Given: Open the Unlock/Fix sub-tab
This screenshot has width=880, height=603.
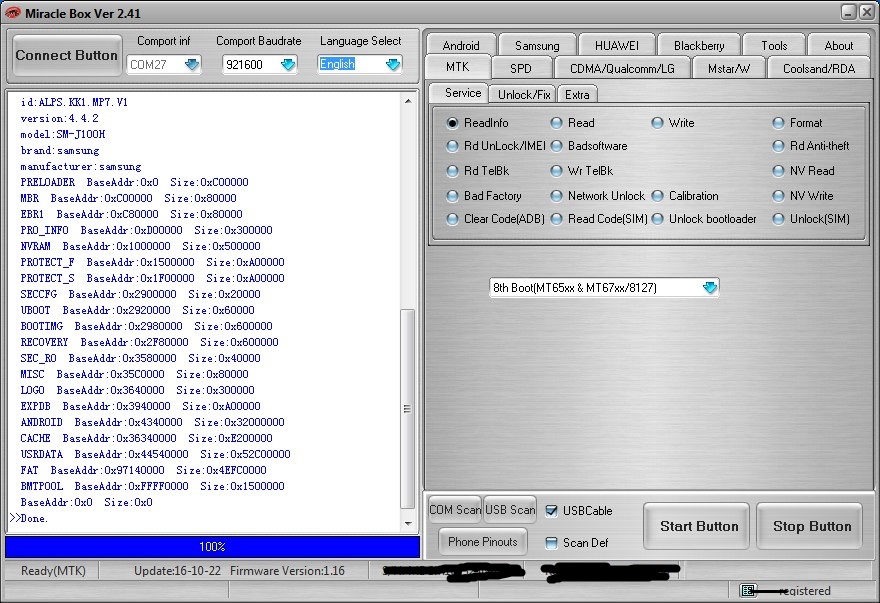Looking at the screenshot, I should [x=524, y=94].
